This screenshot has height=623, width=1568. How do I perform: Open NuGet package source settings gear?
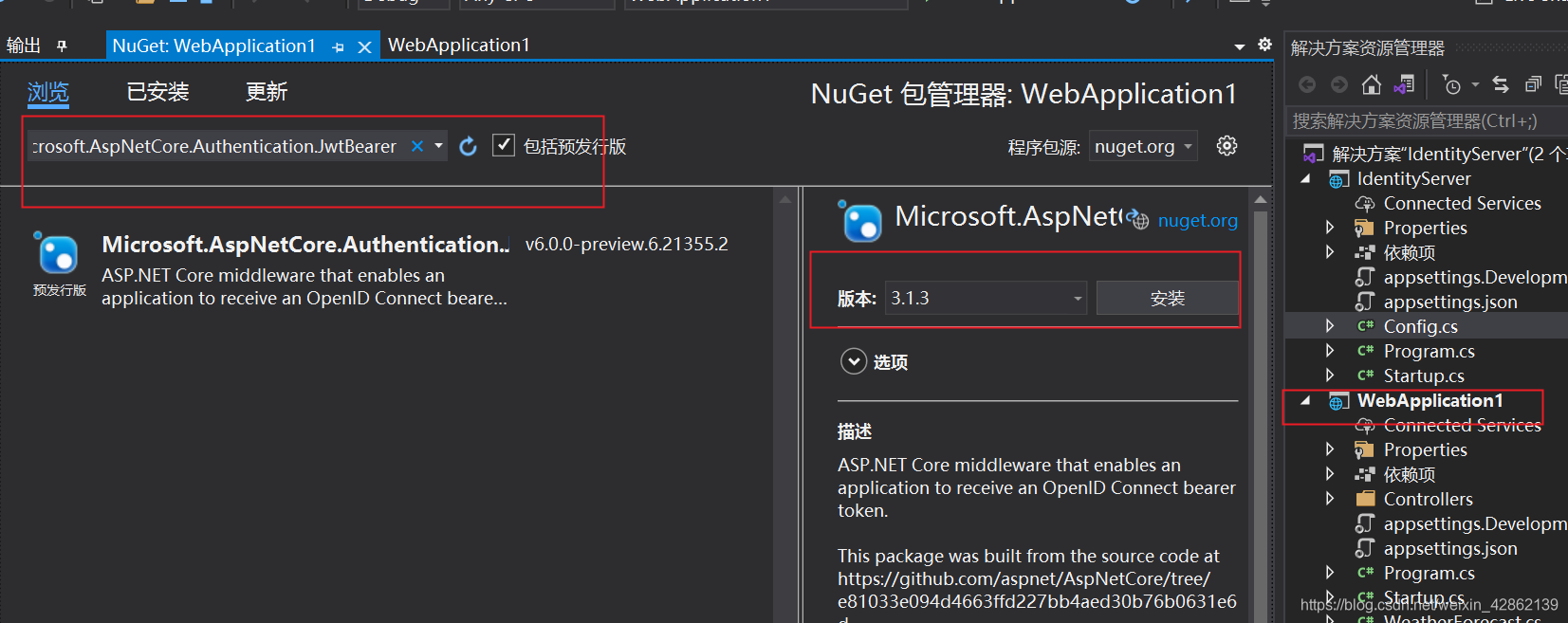point(1227,146)
